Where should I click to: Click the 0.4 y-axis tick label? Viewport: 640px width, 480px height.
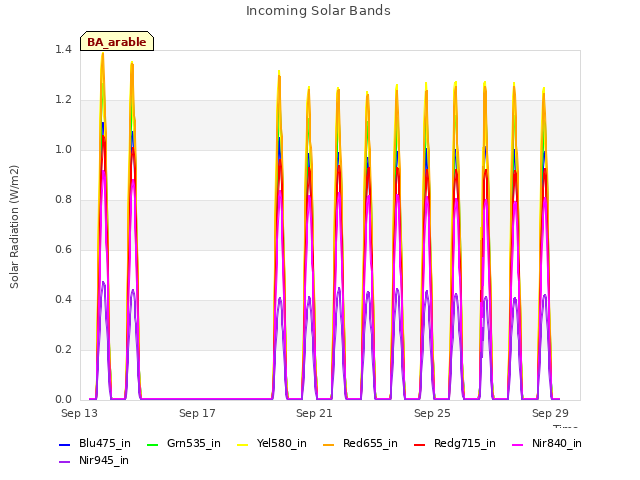pyautogui.click(x=63, y=300)
